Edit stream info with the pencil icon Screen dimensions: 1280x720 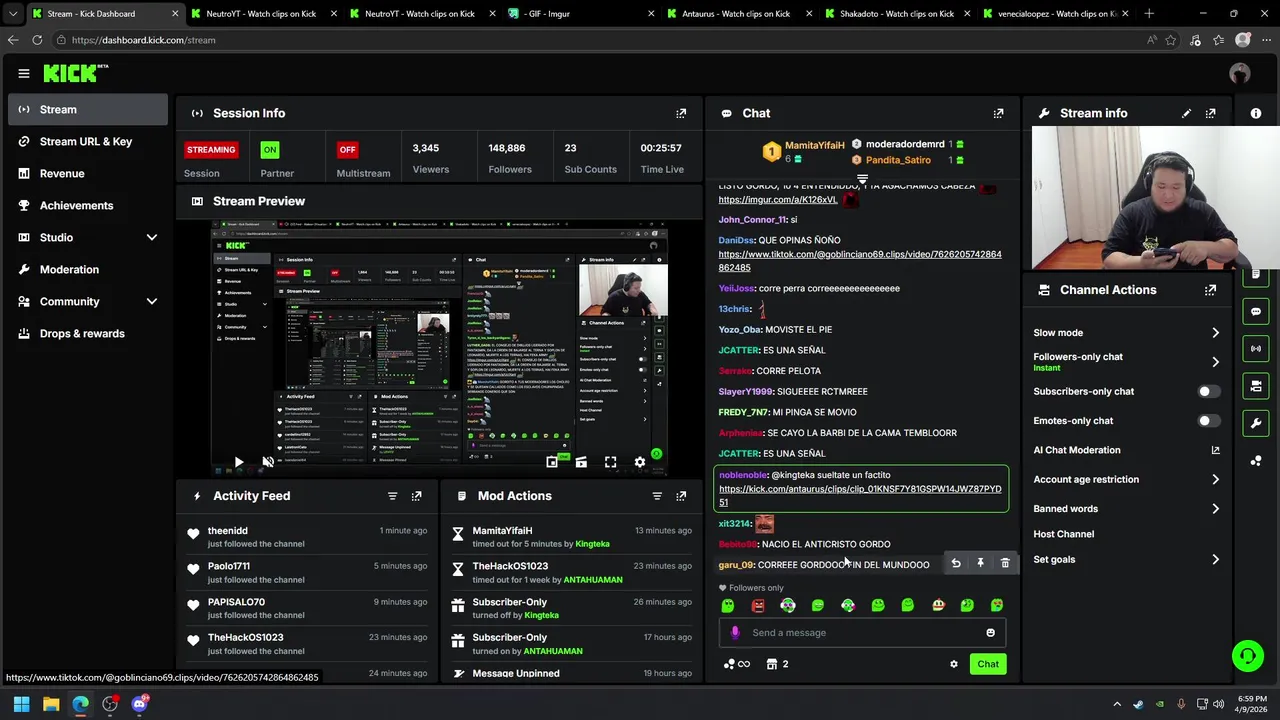[x=1186, y=113]
